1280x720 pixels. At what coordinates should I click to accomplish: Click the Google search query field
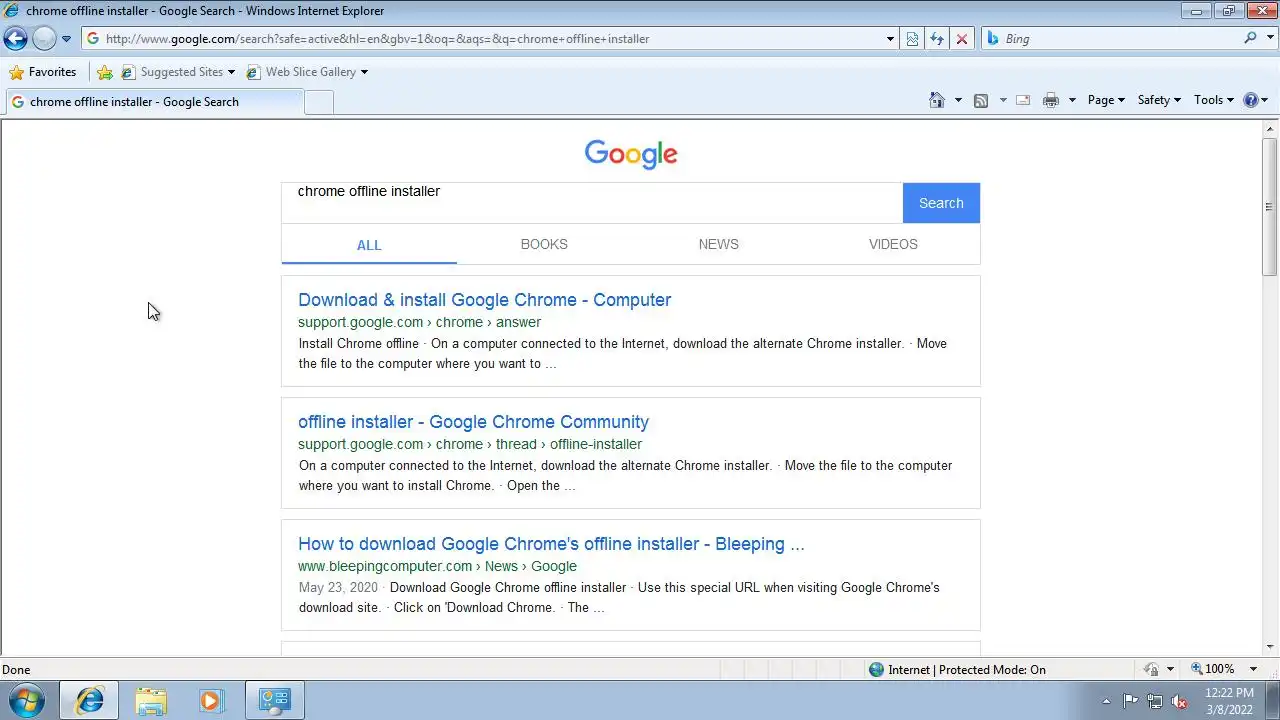point(592,203)
